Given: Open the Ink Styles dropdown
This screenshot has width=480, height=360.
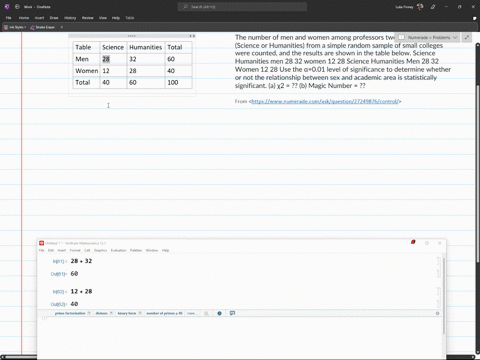Looking at the screenshot, I should click(x=15, y=27).
